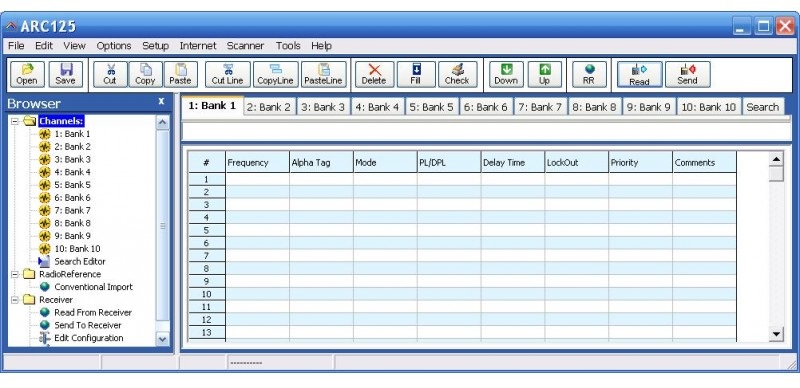Open the Search tab
Screen dimensions: 800x388
click(763, 107)
